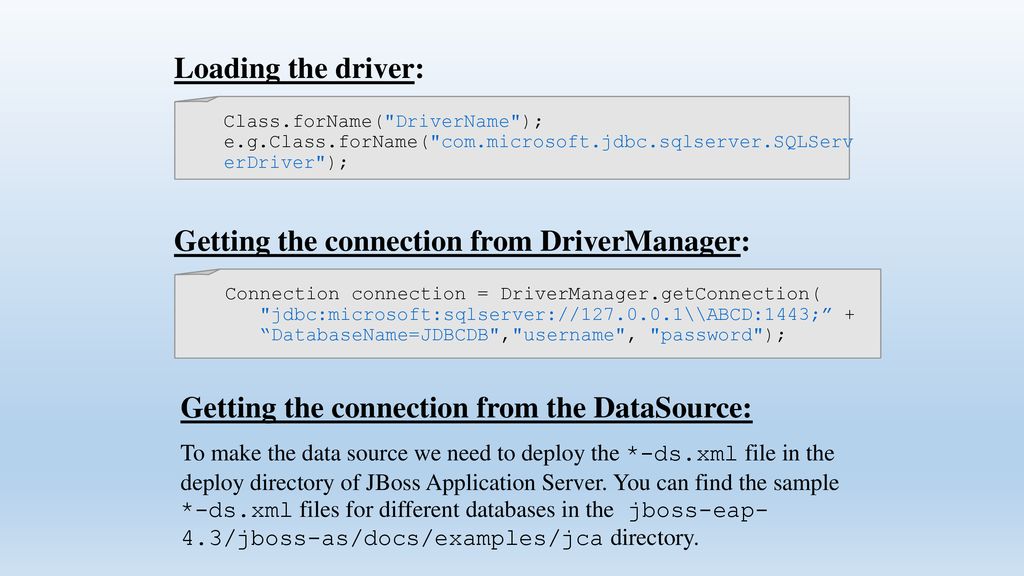Click DriverManager.getConnection( in the code
This screenshot has height=576, width=1024.
tap(660, 294)
